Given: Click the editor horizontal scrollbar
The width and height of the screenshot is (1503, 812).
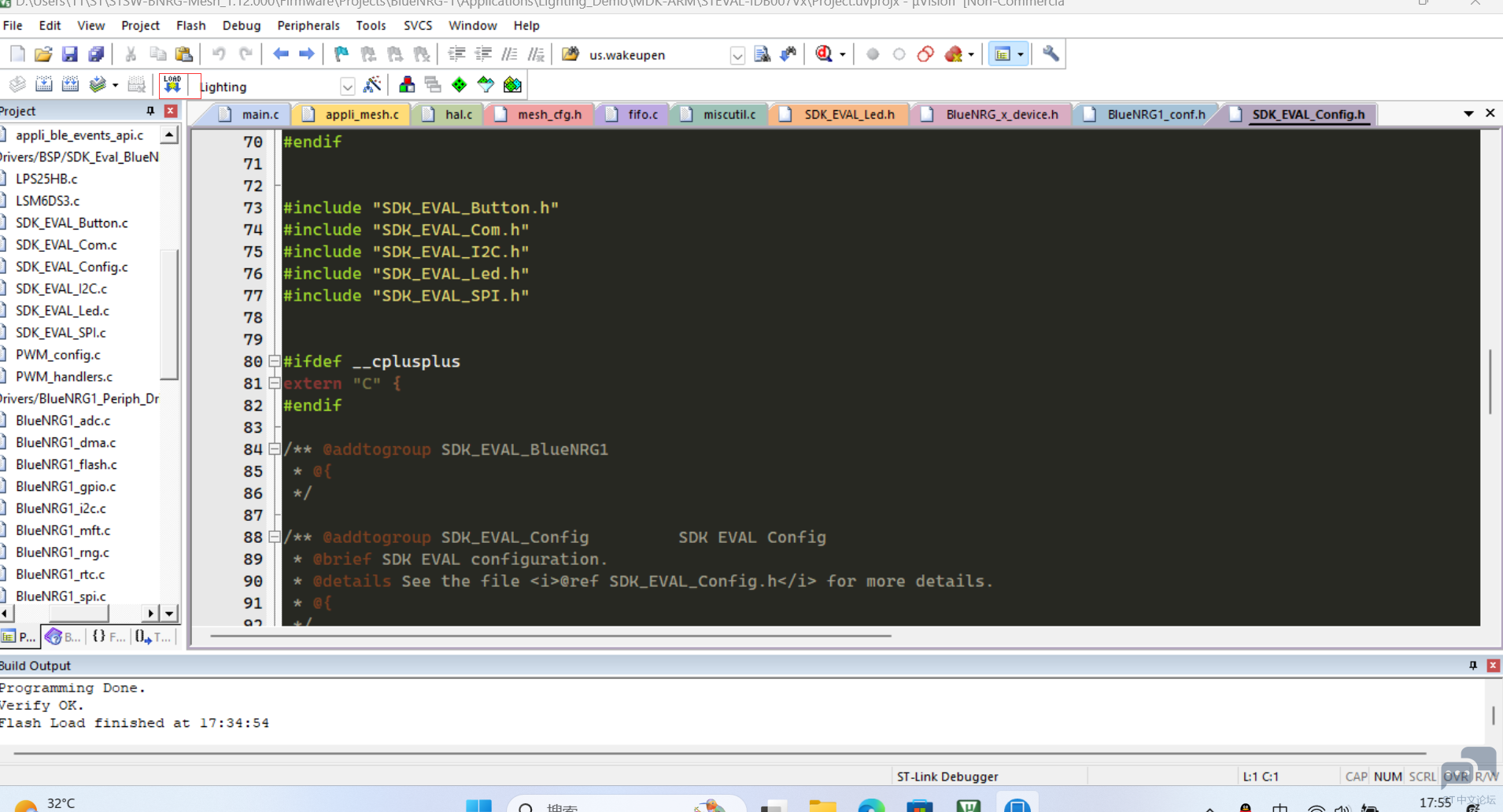Looking at the screenshot, I should 551,636.
